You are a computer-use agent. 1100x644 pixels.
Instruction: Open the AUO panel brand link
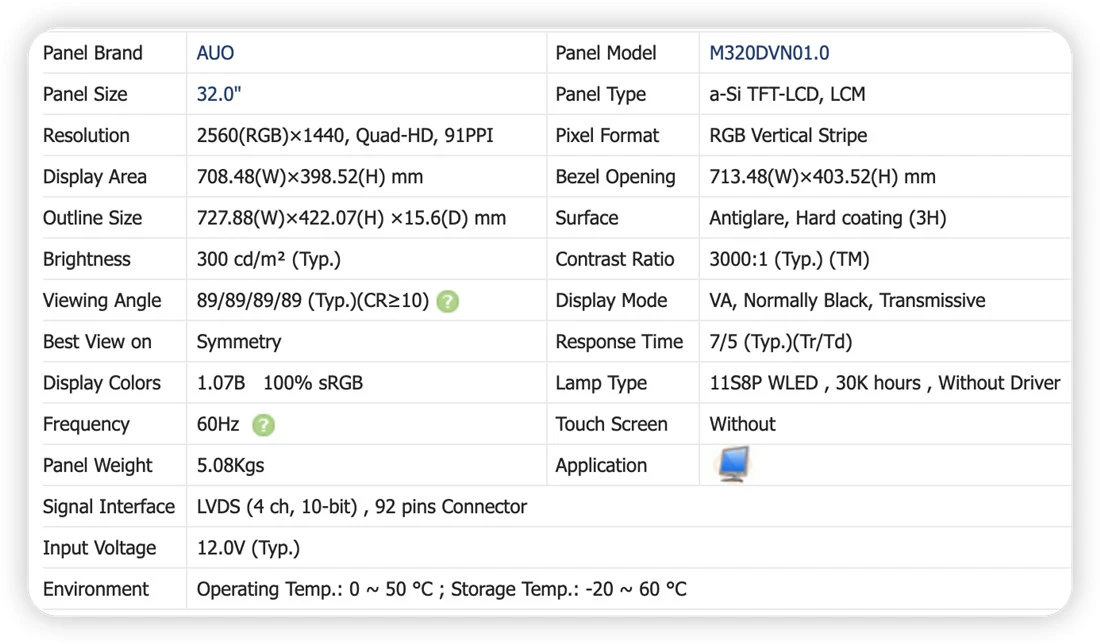pos(215,53)
